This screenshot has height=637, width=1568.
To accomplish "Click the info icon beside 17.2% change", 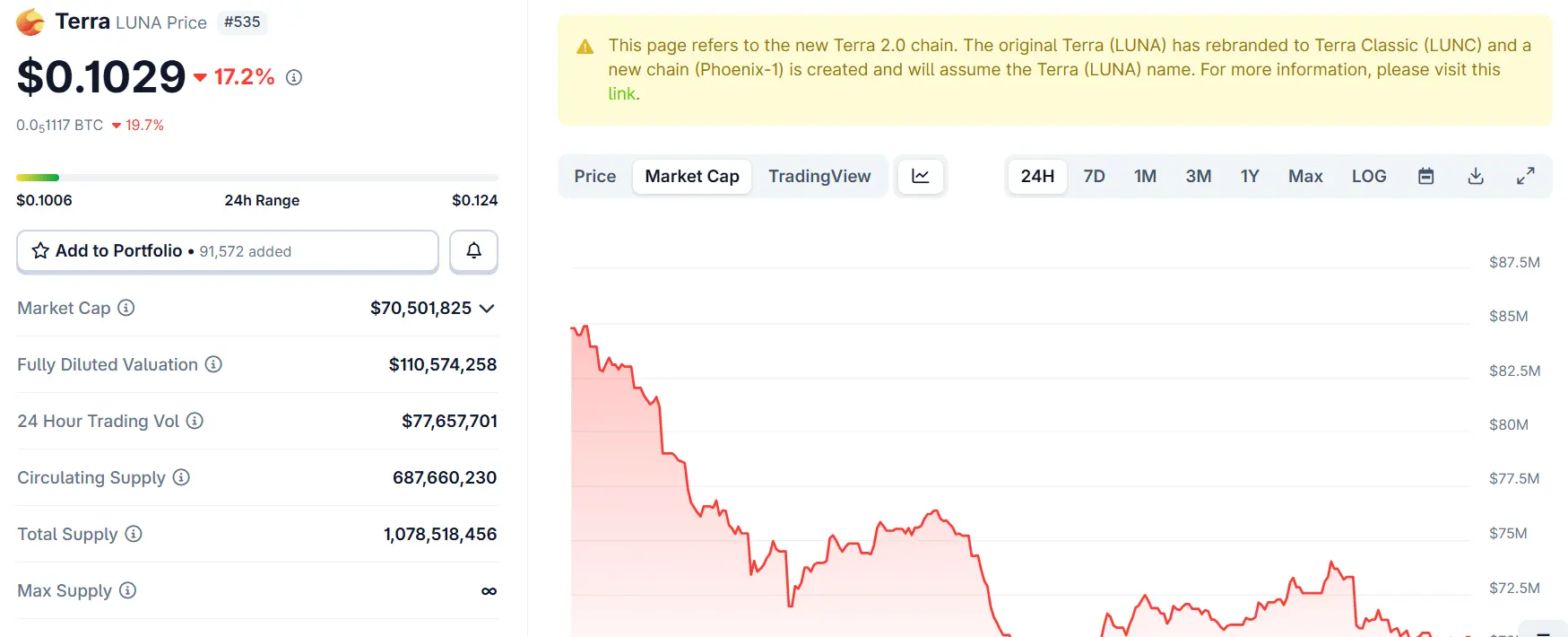I will pyautogui.click(x=294, y=78).
